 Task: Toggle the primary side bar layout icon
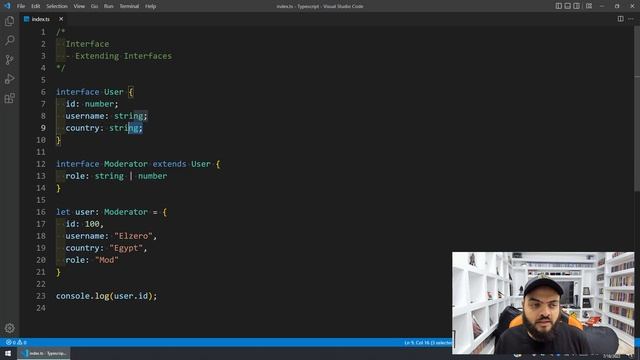(x=558, y=6)
